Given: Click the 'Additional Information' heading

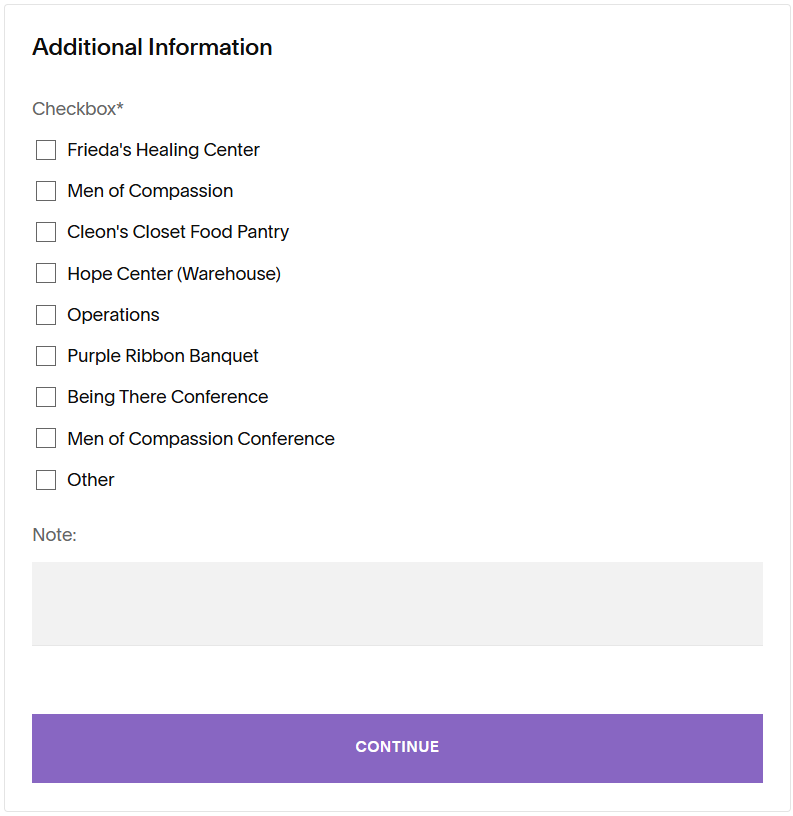Looking at the screenshot, I should (152, 47).
